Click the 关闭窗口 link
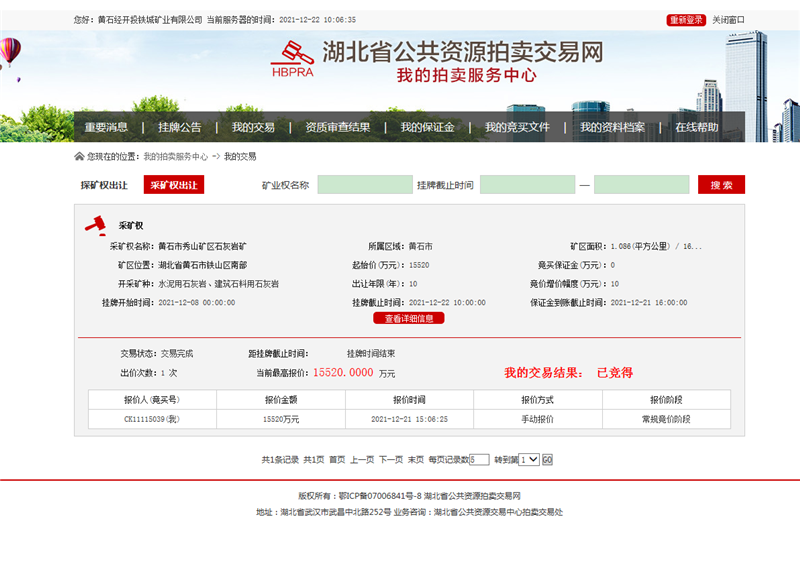Image resolution: width=800 pixels, height=563 pixels. (728, 20)
